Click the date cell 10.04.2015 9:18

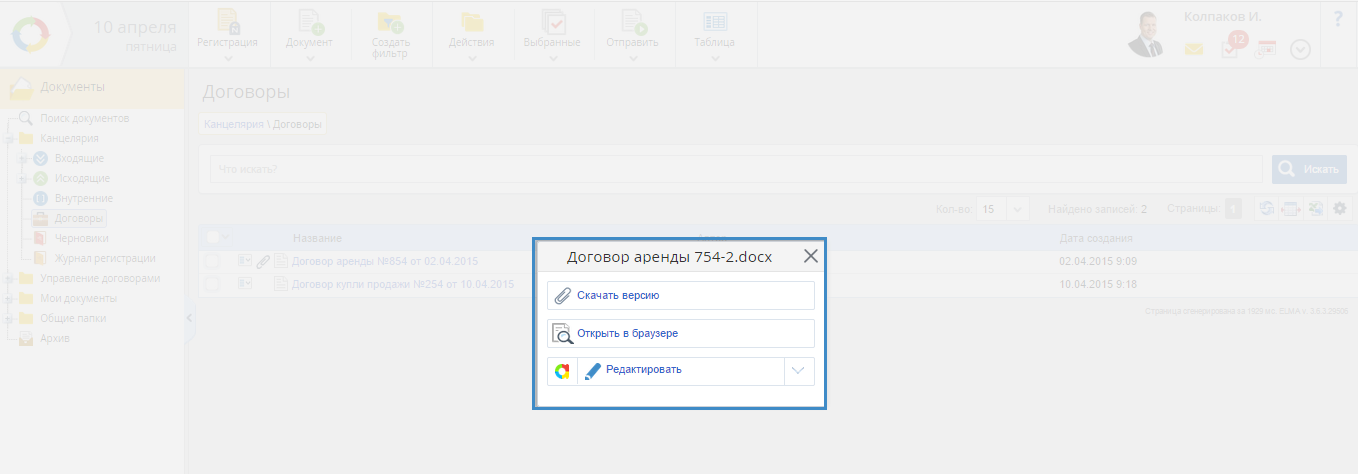point(1098,284)
